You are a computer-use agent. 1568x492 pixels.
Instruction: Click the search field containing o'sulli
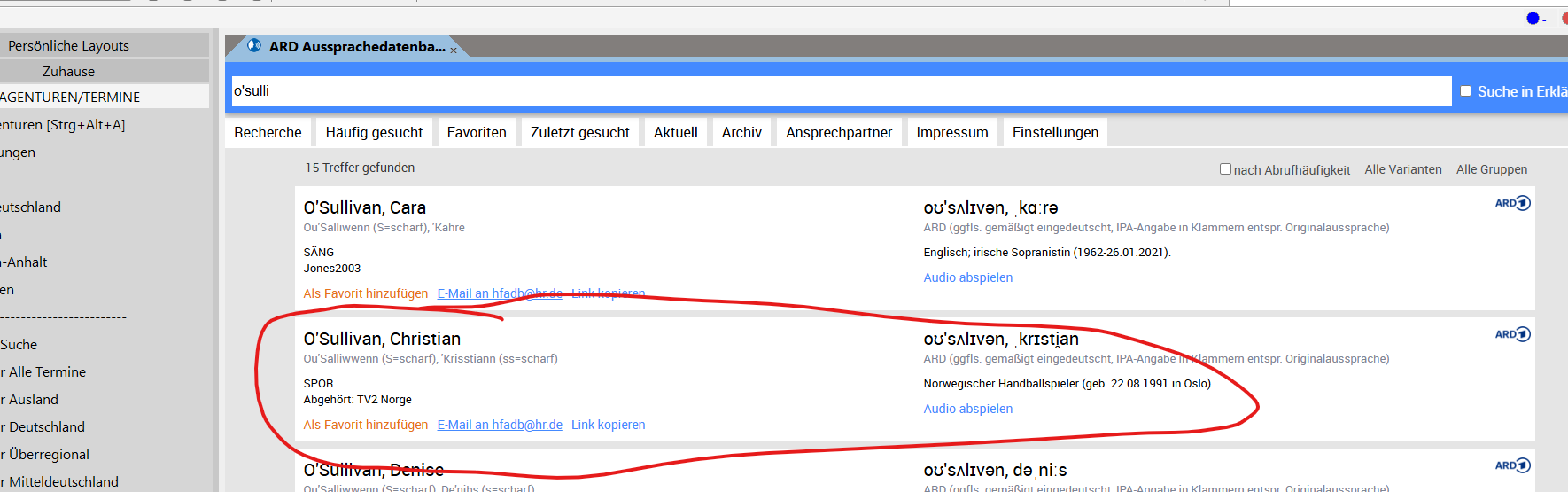point(841,90)
